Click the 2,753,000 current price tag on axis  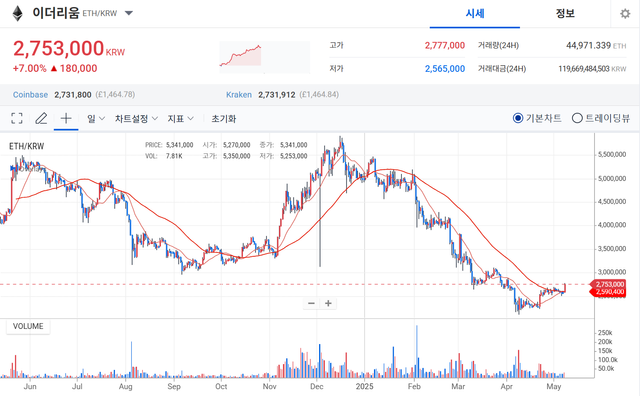point(608,284)
